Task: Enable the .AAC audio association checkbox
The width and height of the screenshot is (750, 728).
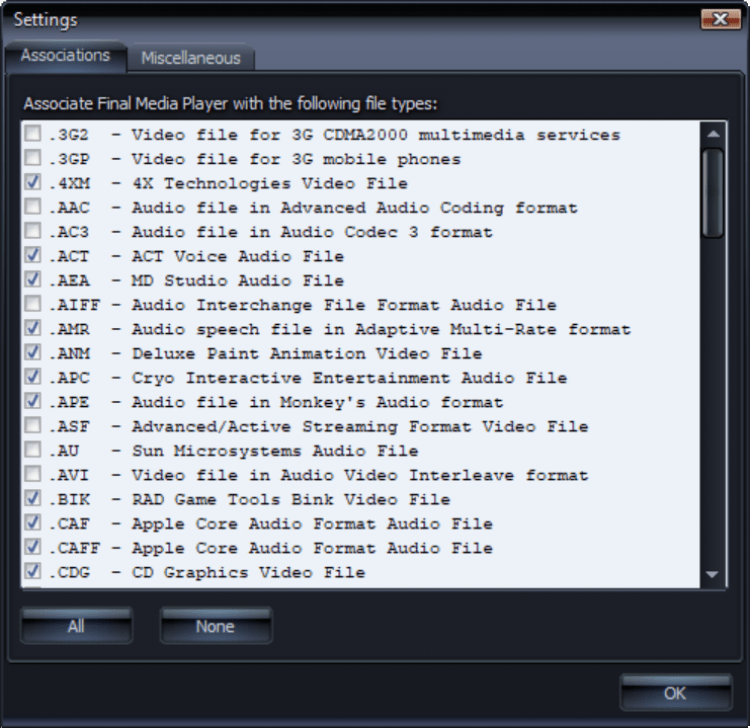Action: click(x=34, y=208)
